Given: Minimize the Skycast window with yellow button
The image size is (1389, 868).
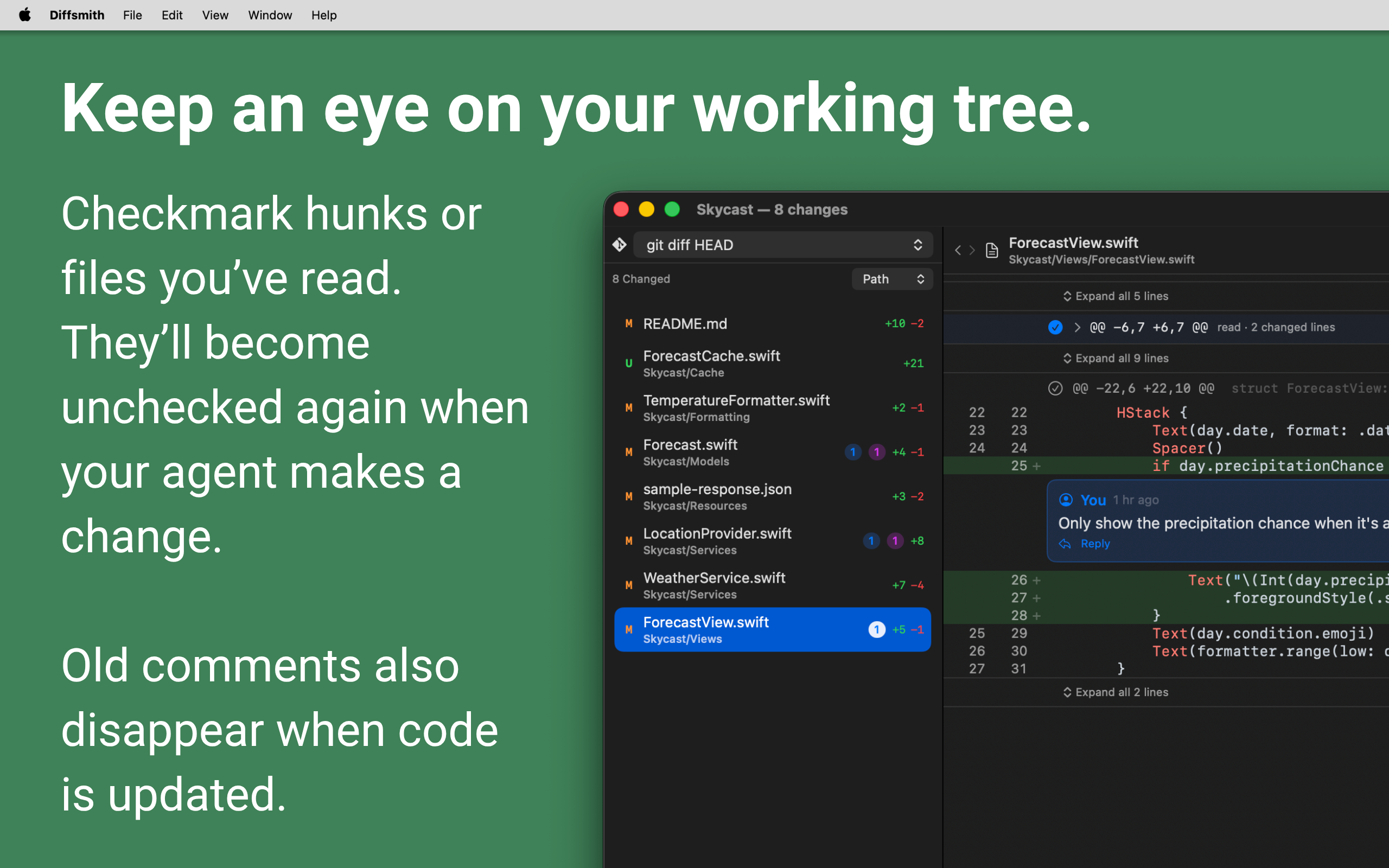Looking at the screenshot, I should click(x=646, y=209).
